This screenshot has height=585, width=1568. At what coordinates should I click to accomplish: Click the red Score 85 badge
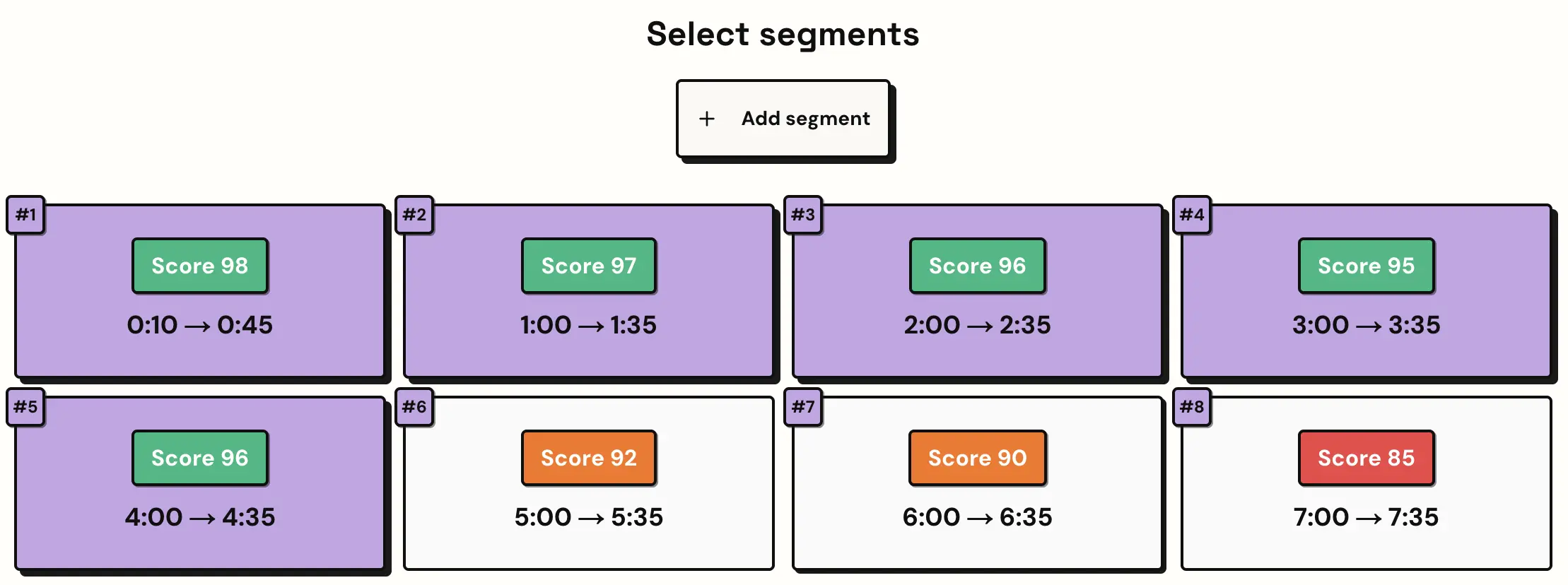(x=1366, y=458)
